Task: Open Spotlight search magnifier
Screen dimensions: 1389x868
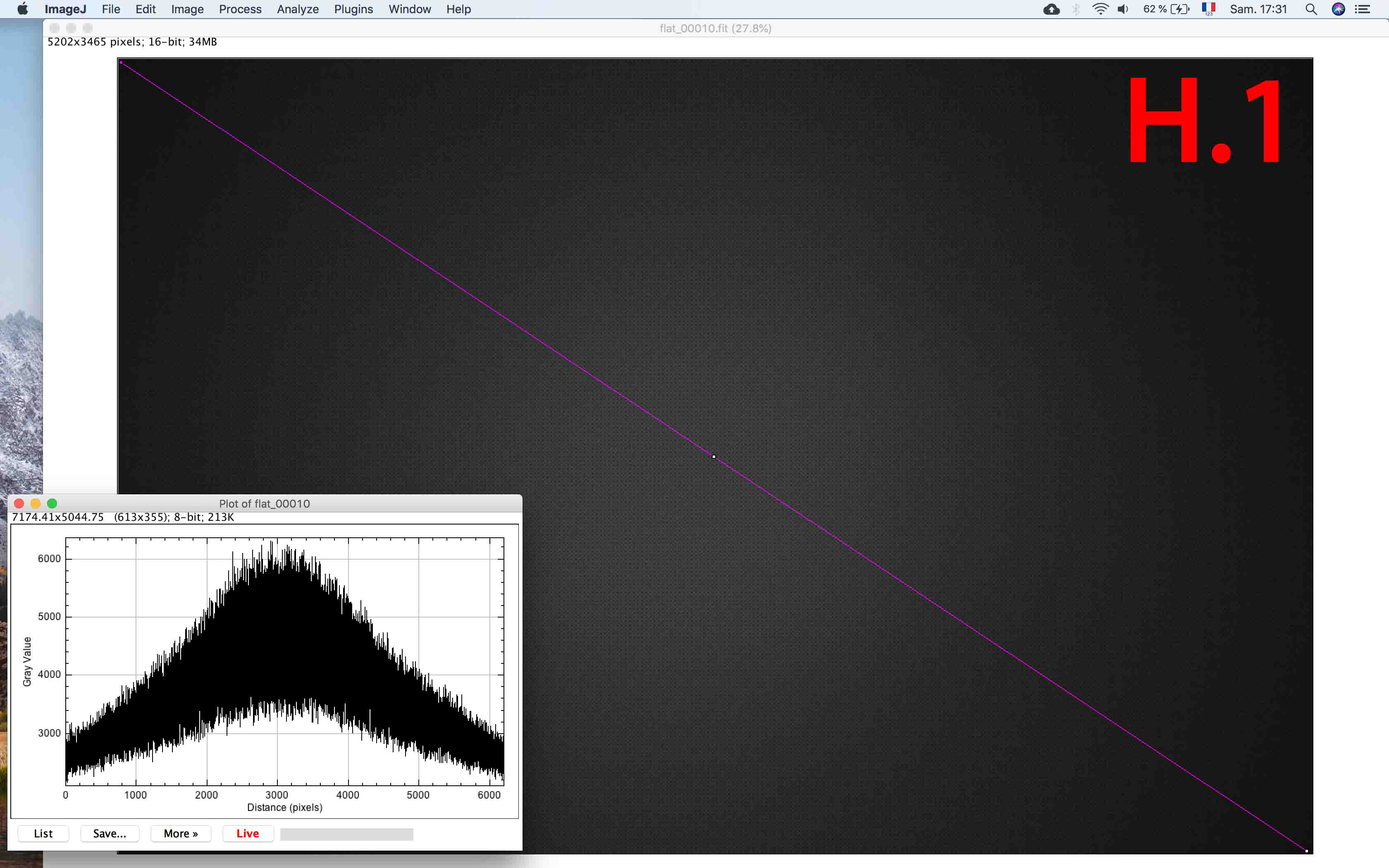Action: pos(1311,9)
